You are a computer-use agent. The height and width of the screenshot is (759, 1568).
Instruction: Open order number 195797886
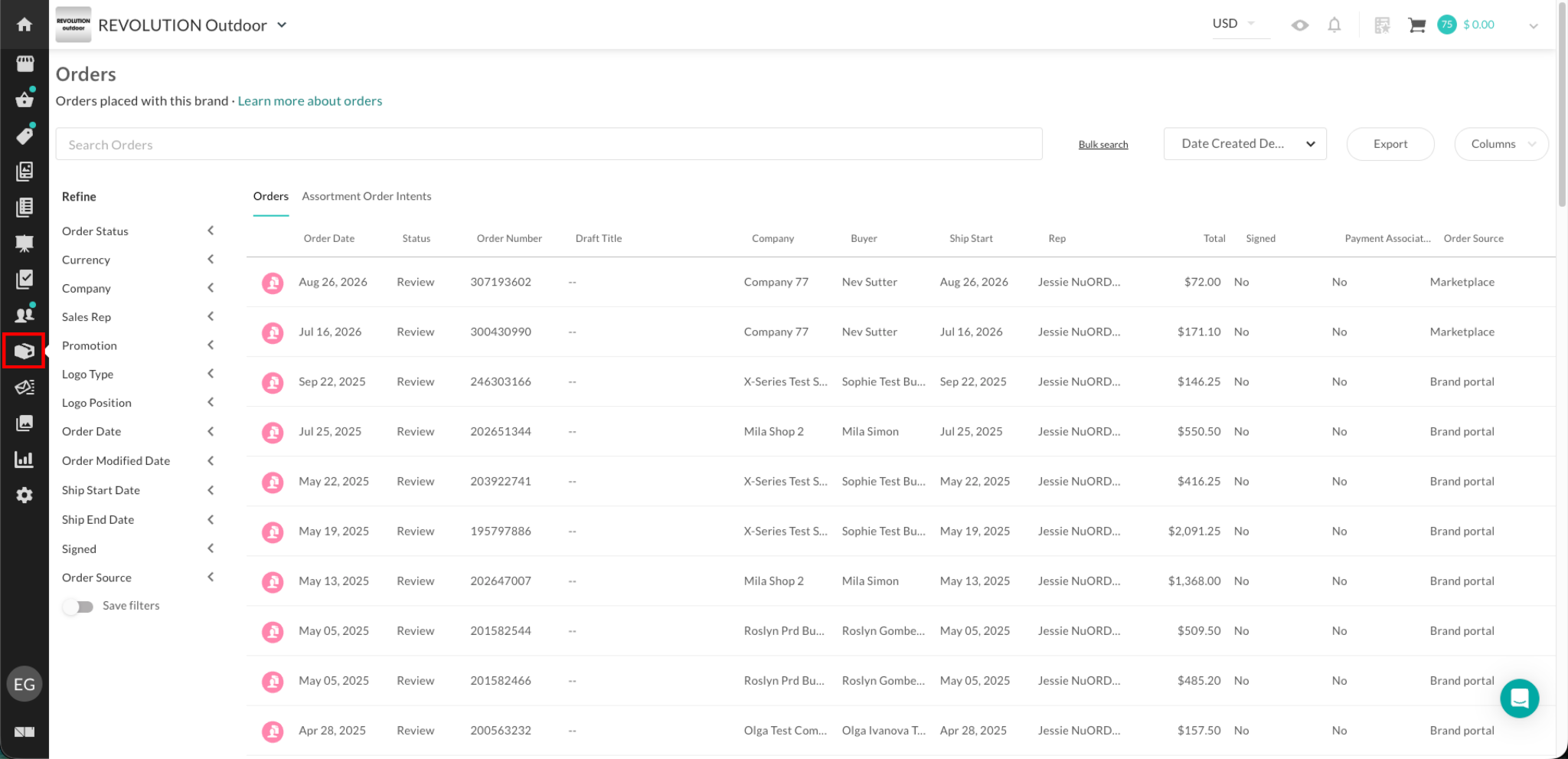(x=501, y=532)
